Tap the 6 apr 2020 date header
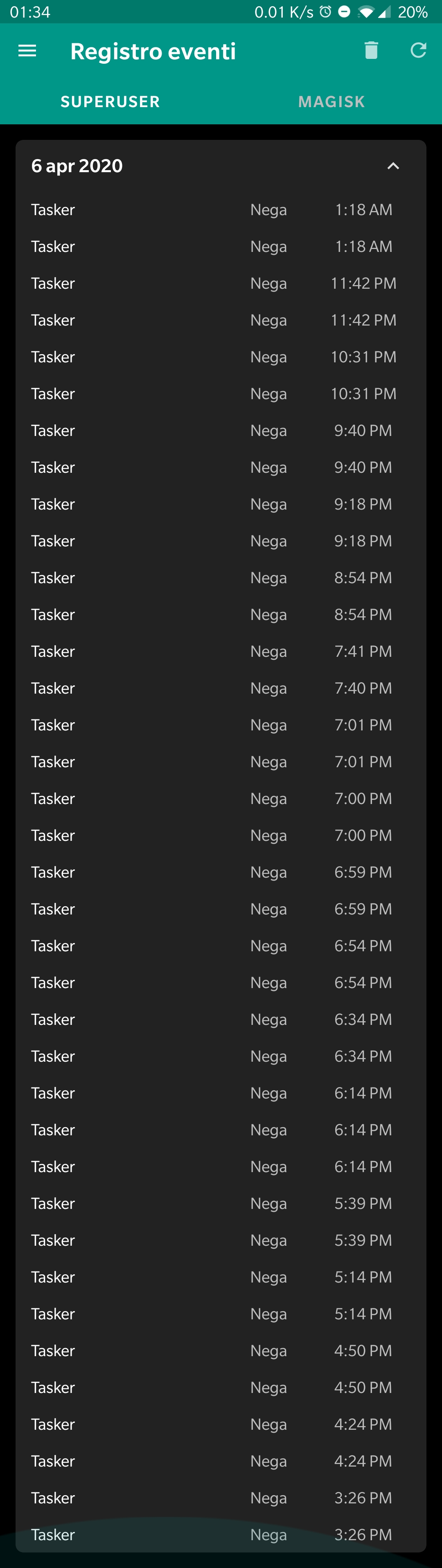This screenshot has height=1568, width=442. (x=77, y=166)
